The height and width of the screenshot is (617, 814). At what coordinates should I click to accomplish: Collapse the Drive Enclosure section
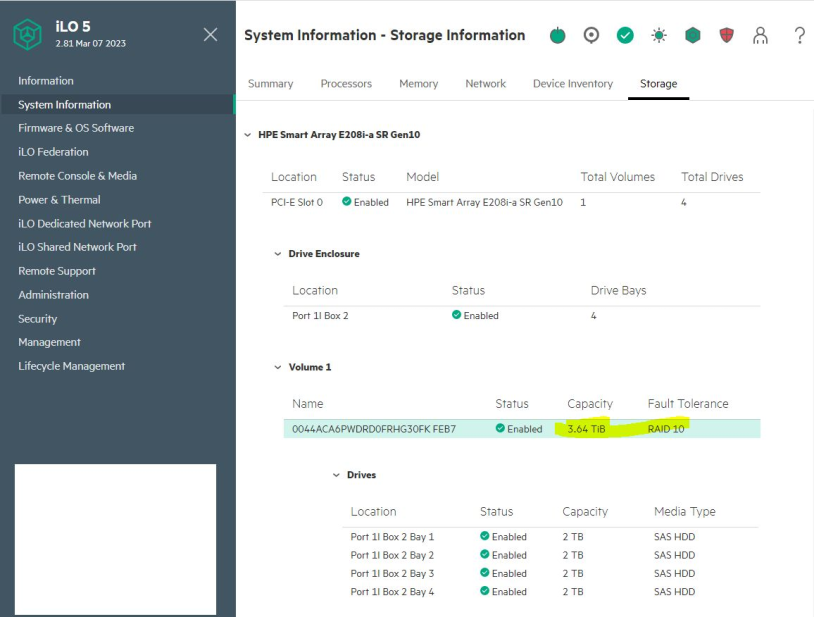(x=278, y=254)
